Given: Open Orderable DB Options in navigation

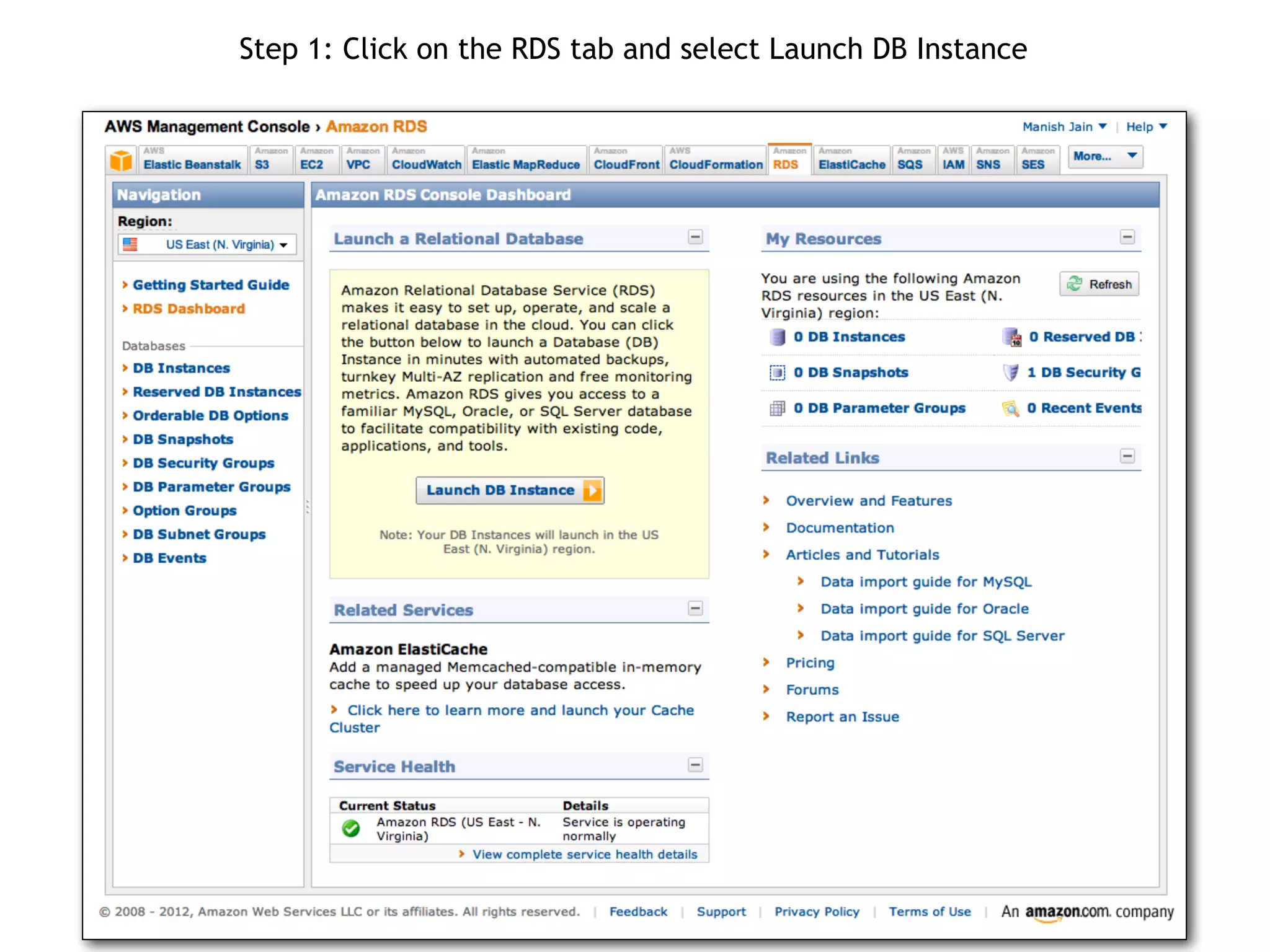Looking at the screenshot, I should pos(210,415).
